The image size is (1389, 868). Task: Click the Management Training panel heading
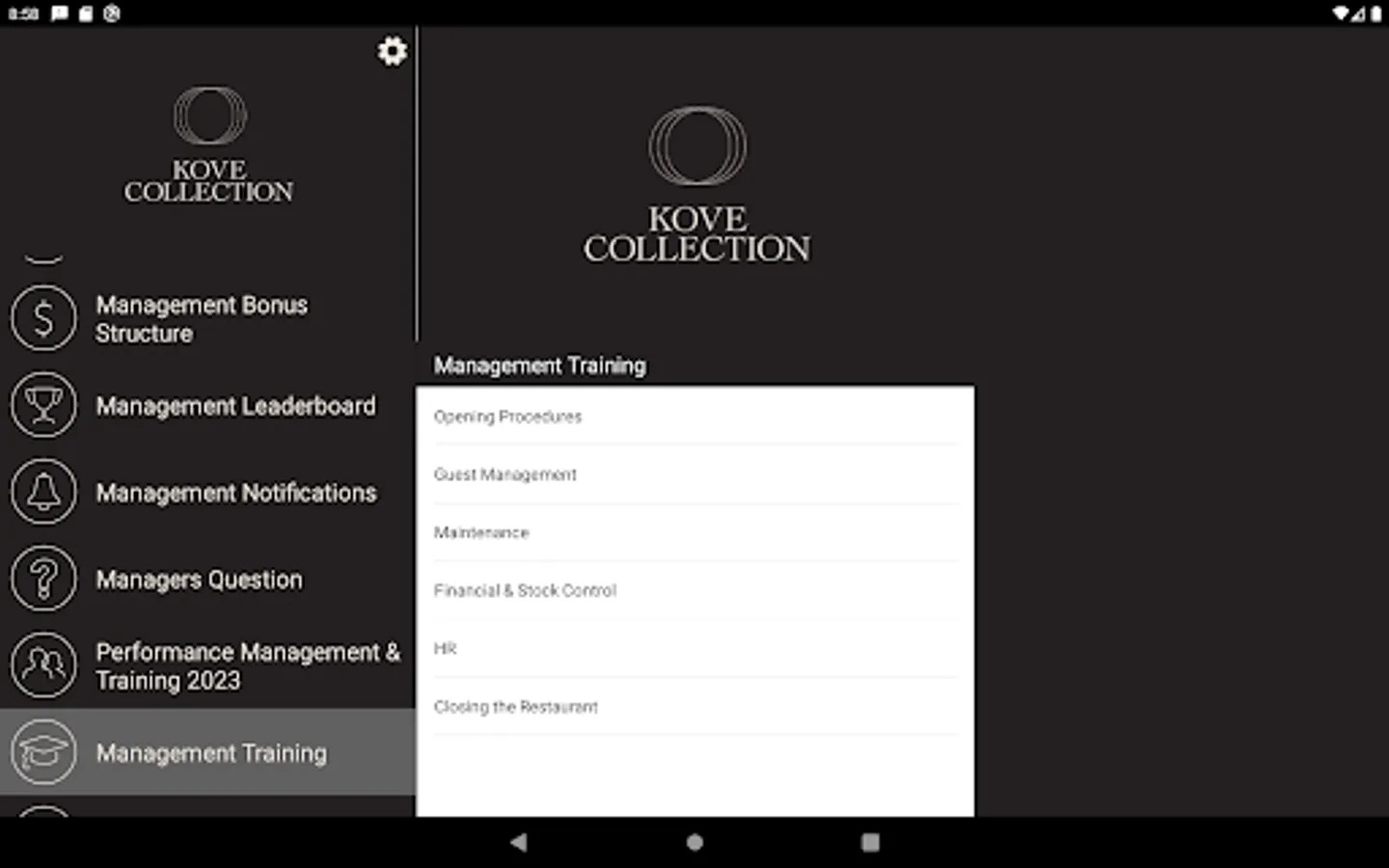540,366
